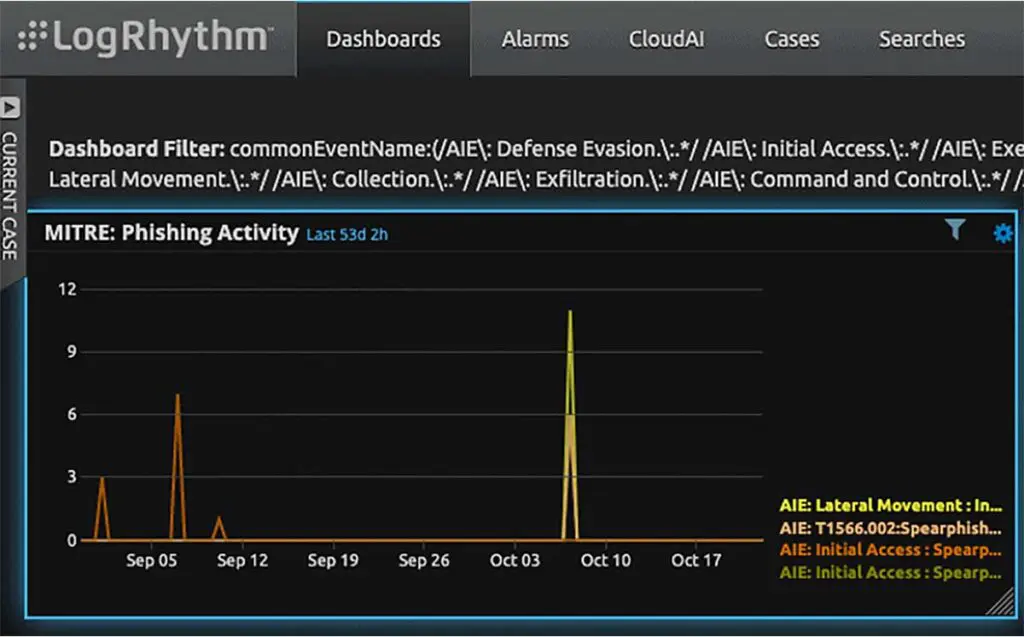The image size is (1024, 637).
Task: Click the Sep 05 orange spike peak
Action: [x=177, y=396]
